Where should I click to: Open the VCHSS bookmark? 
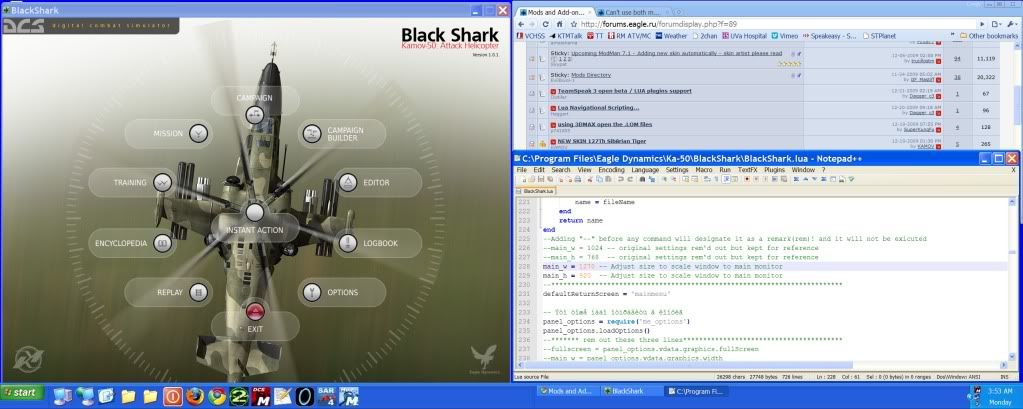point(530,36)
